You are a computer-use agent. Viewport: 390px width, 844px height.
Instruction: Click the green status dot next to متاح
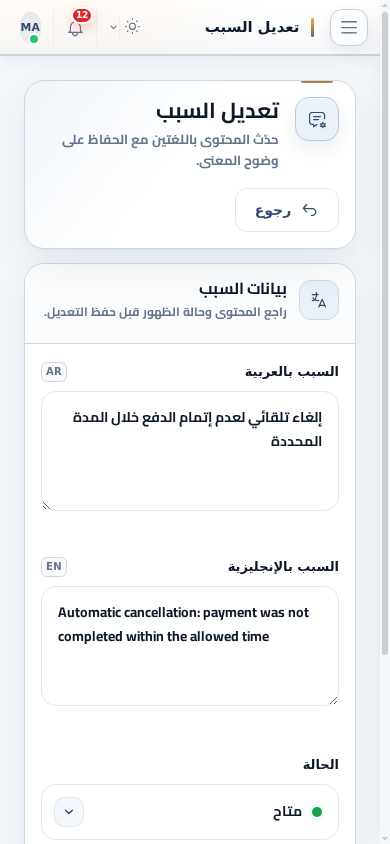click(x=317, y=812)
